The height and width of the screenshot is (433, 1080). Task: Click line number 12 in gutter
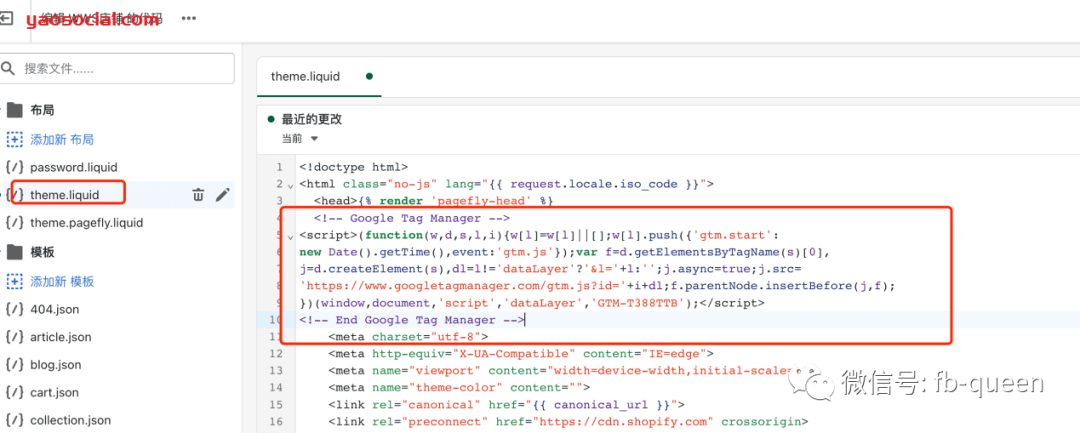(276, 354)
